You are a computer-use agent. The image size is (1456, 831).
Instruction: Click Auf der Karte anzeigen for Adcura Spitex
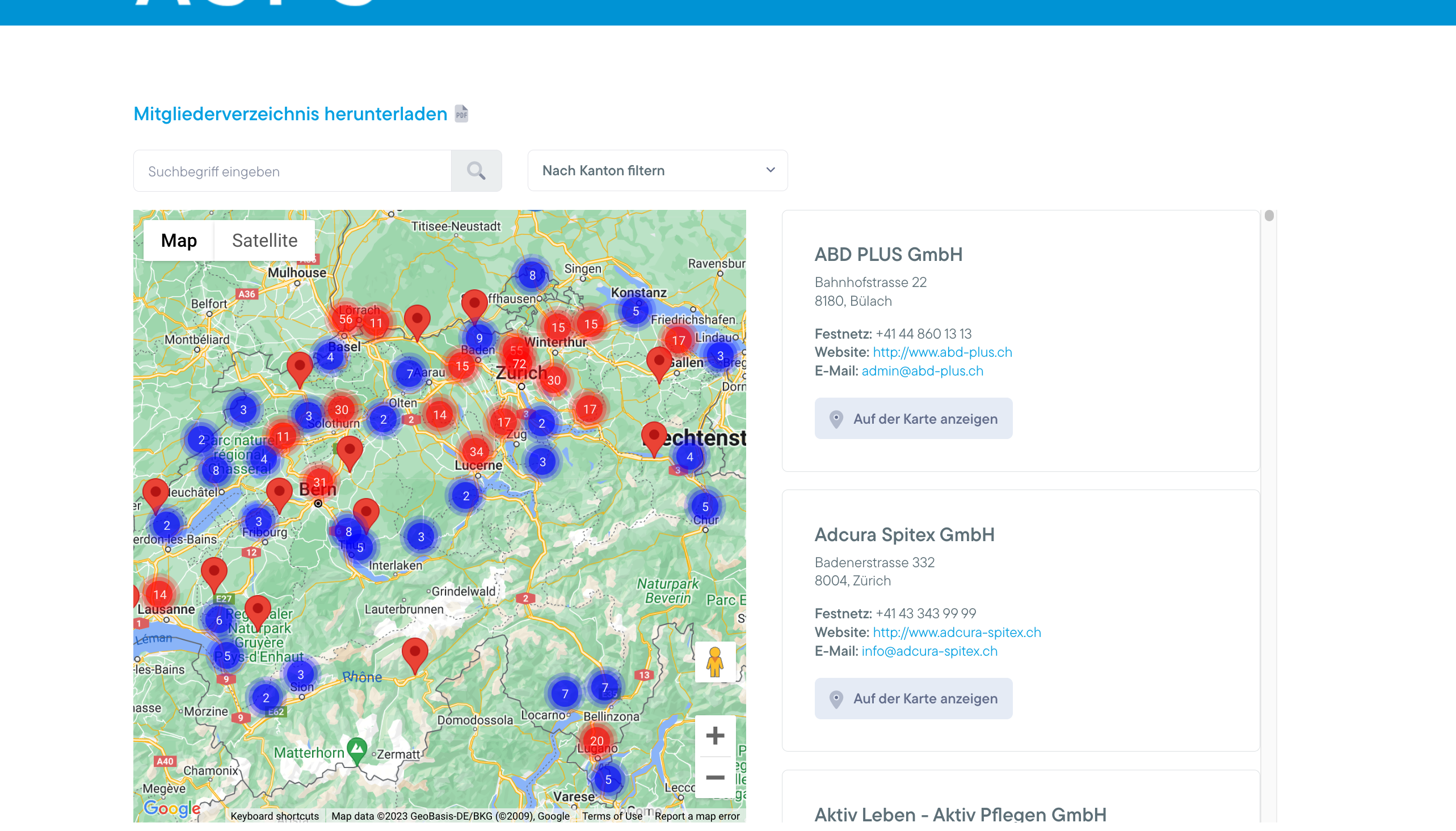click(913, 698)
